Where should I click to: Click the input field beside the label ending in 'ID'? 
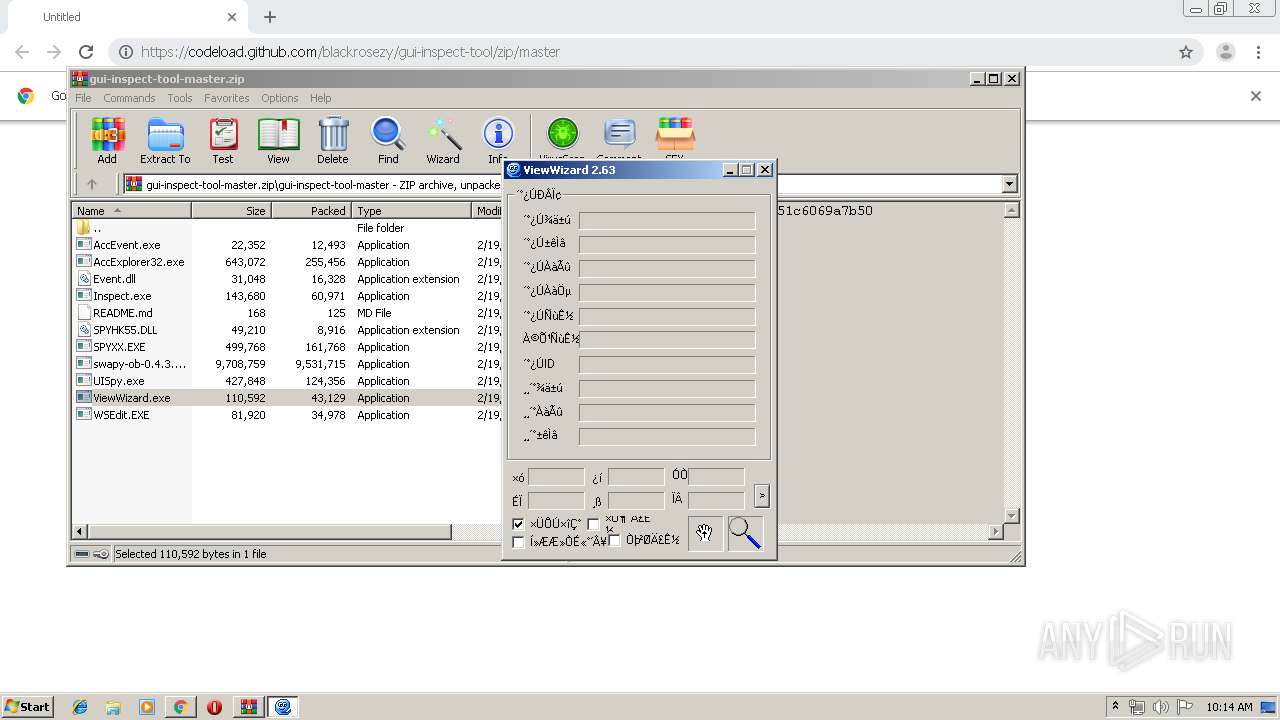click(x=667, y=364)
